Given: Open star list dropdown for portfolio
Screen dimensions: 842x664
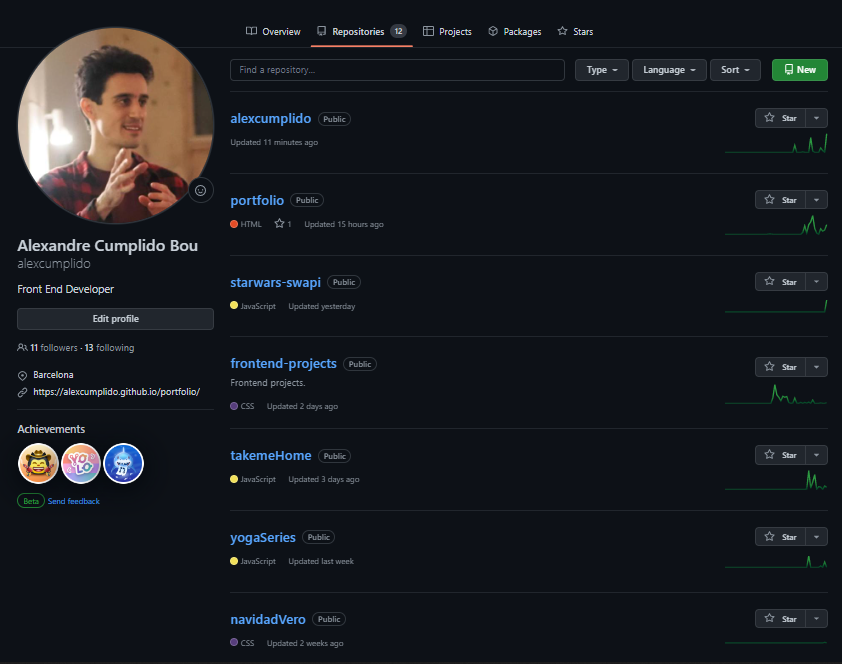Looking at the screenshot, I should point(816,200).
